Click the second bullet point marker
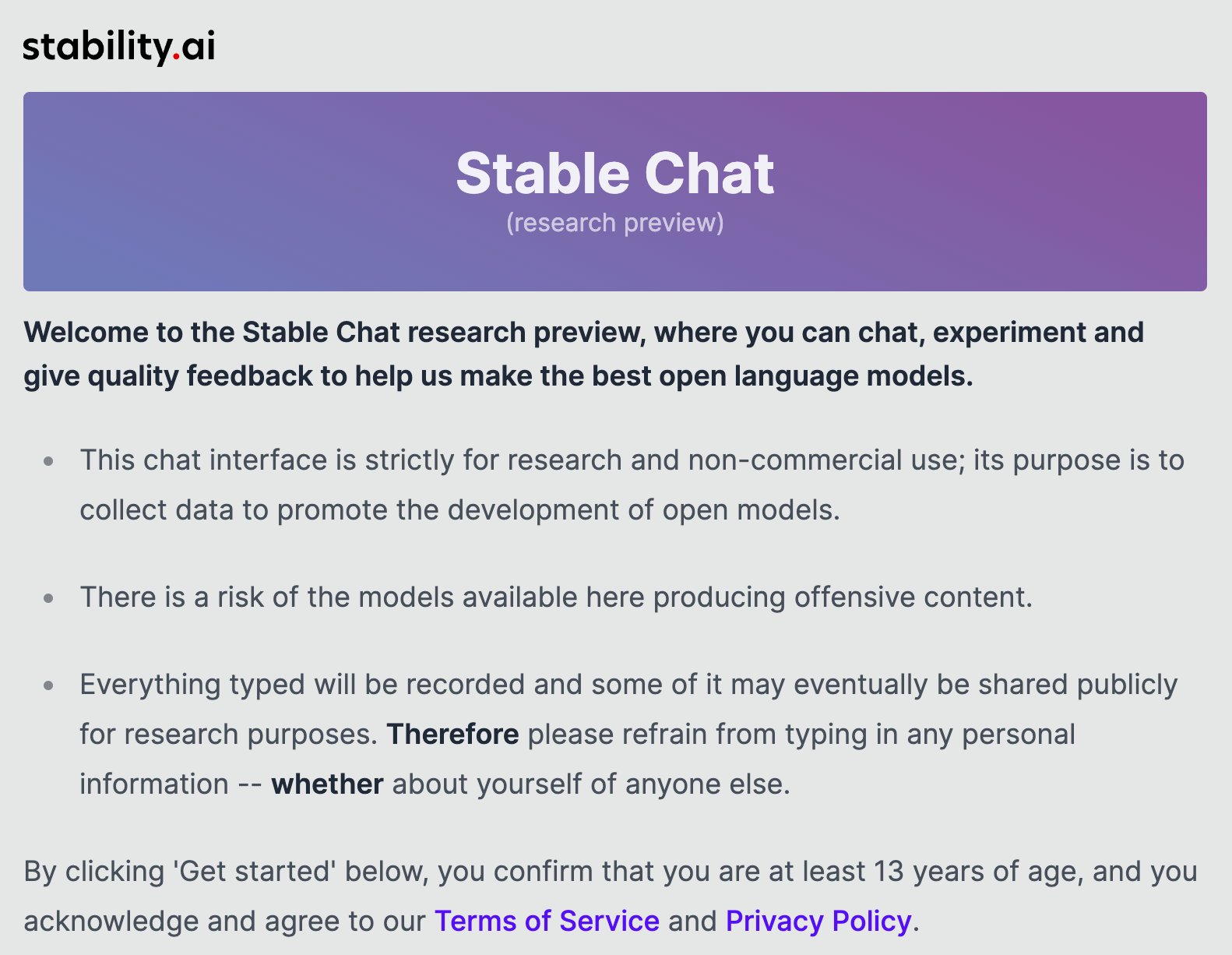The image size is (1232, 955). click(49, 598)
